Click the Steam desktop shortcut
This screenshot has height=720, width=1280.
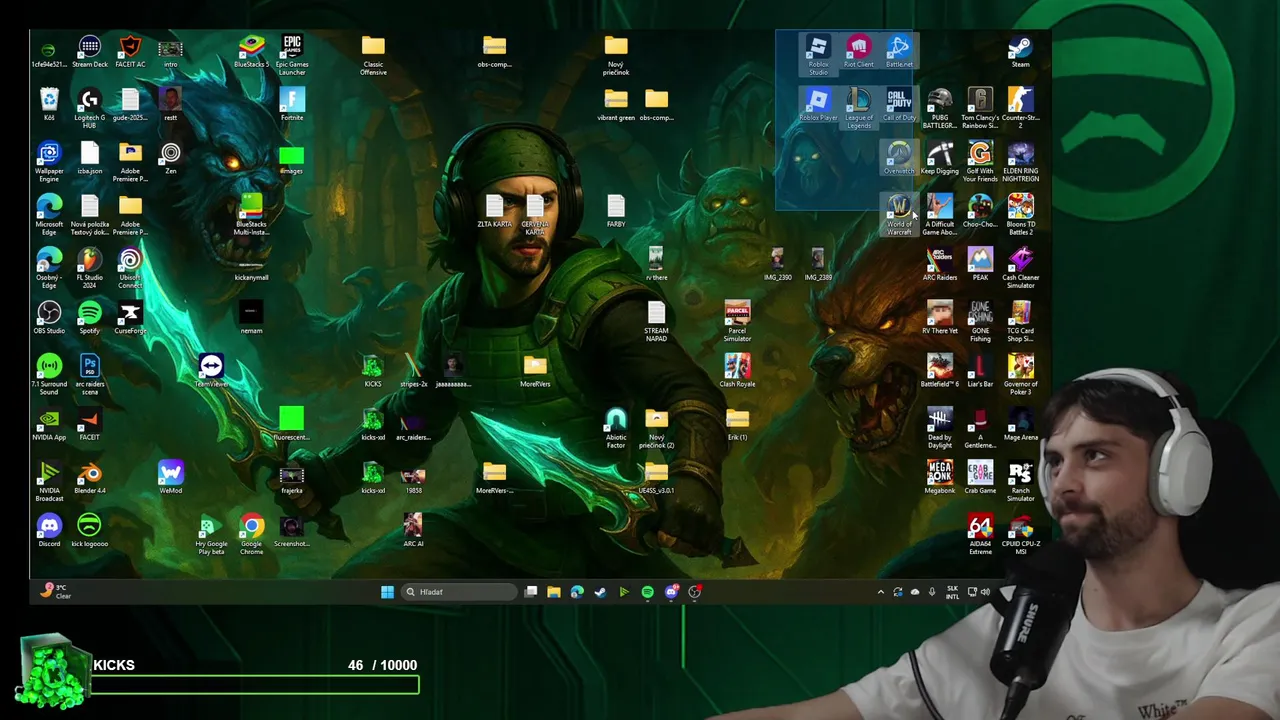[1020, 52]
